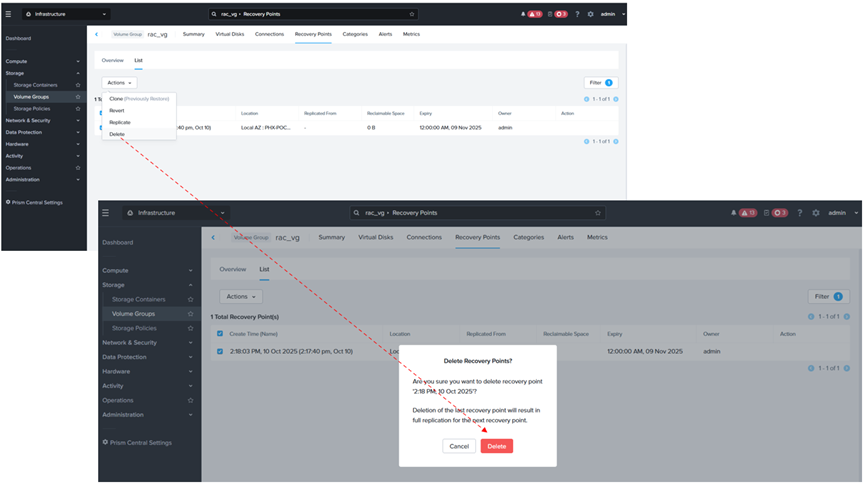
Task: Open the hamburger menu in the upper window
Action: (x=8, y=14)
